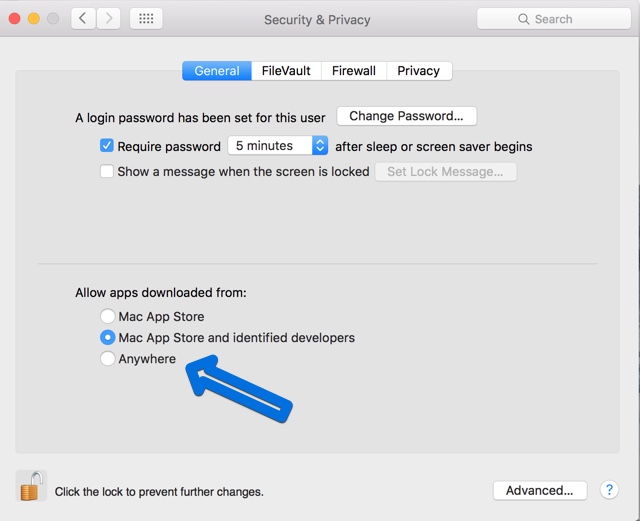This screenshot has width=640, height=521.
Task: Go forward with the right chevron button
Action: point(109,19)
